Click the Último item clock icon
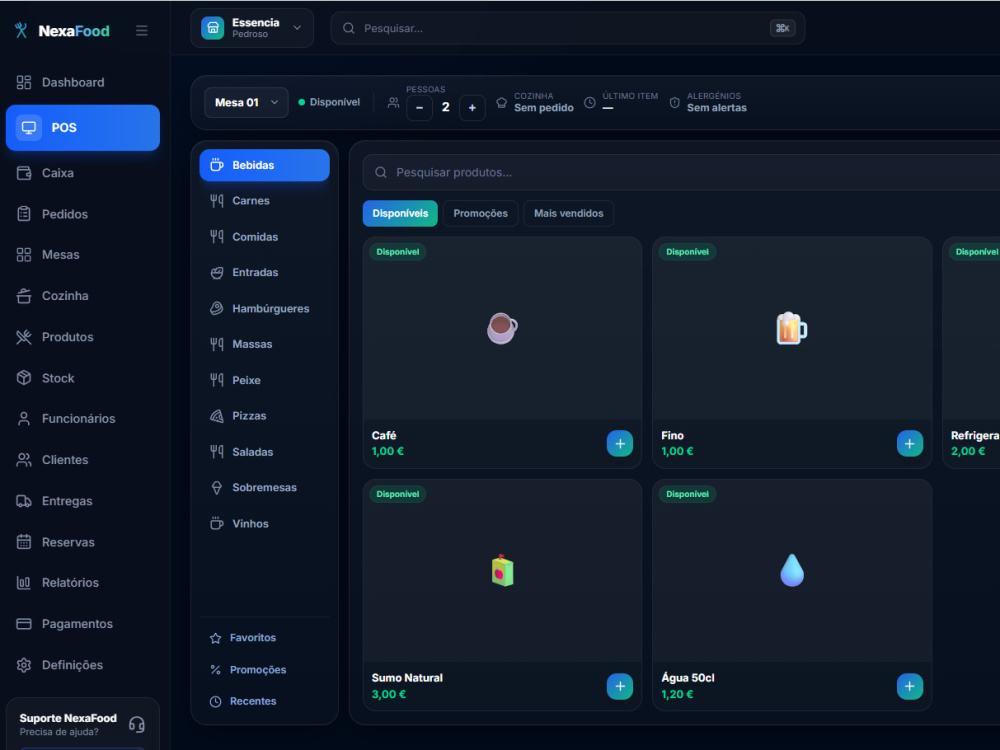 590,102
